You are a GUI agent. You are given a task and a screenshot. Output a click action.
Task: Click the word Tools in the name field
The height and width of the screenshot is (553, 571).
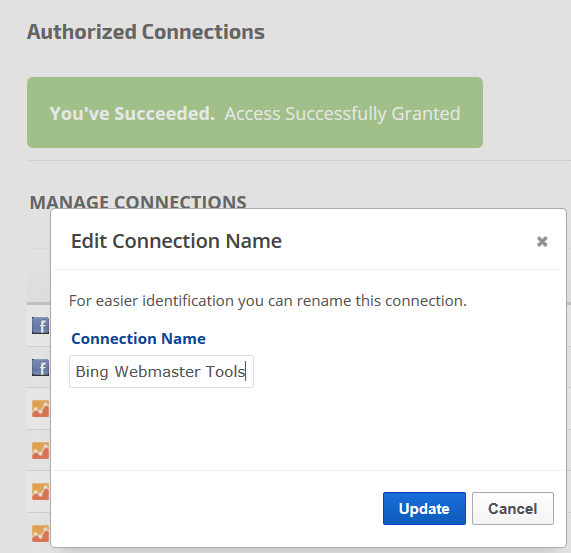pos(225,372)
